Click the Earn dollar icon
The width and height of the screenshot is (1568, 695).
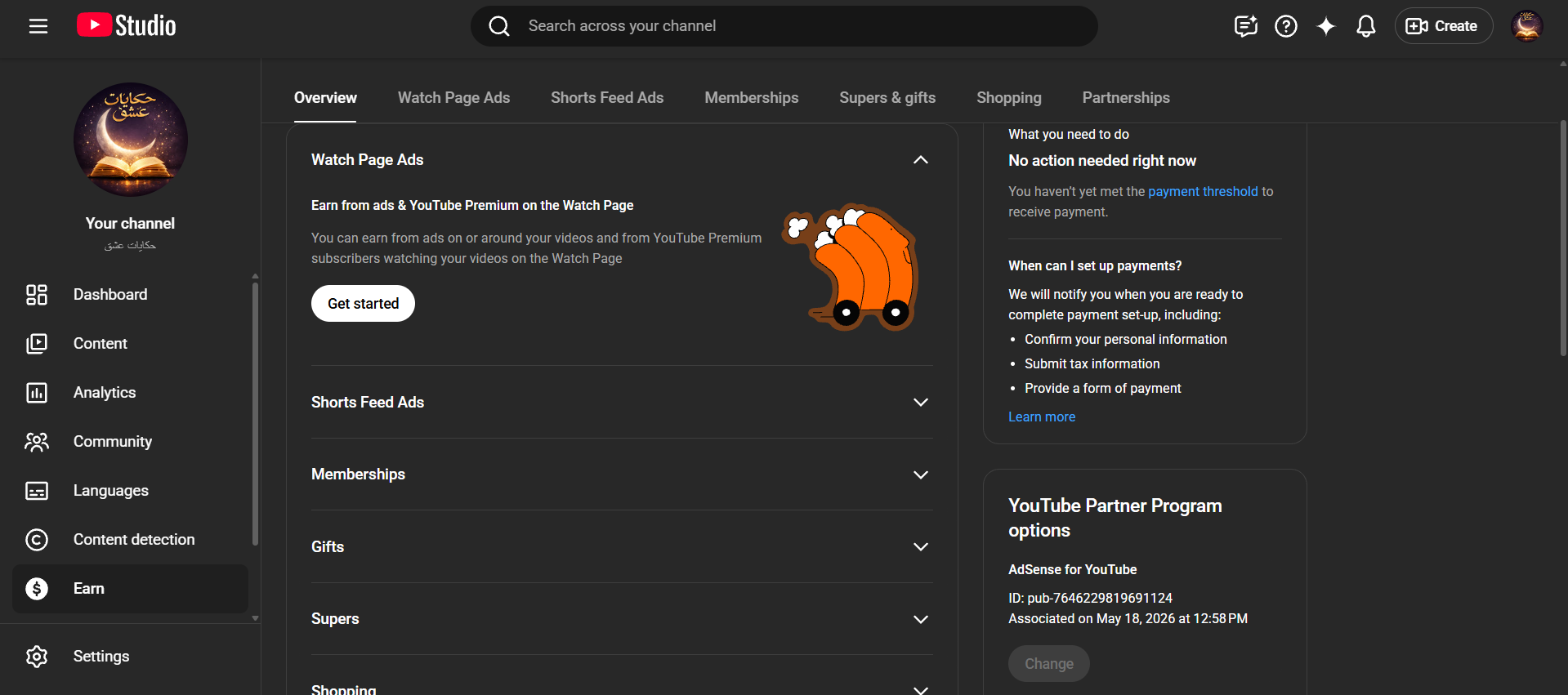point(37,589)
